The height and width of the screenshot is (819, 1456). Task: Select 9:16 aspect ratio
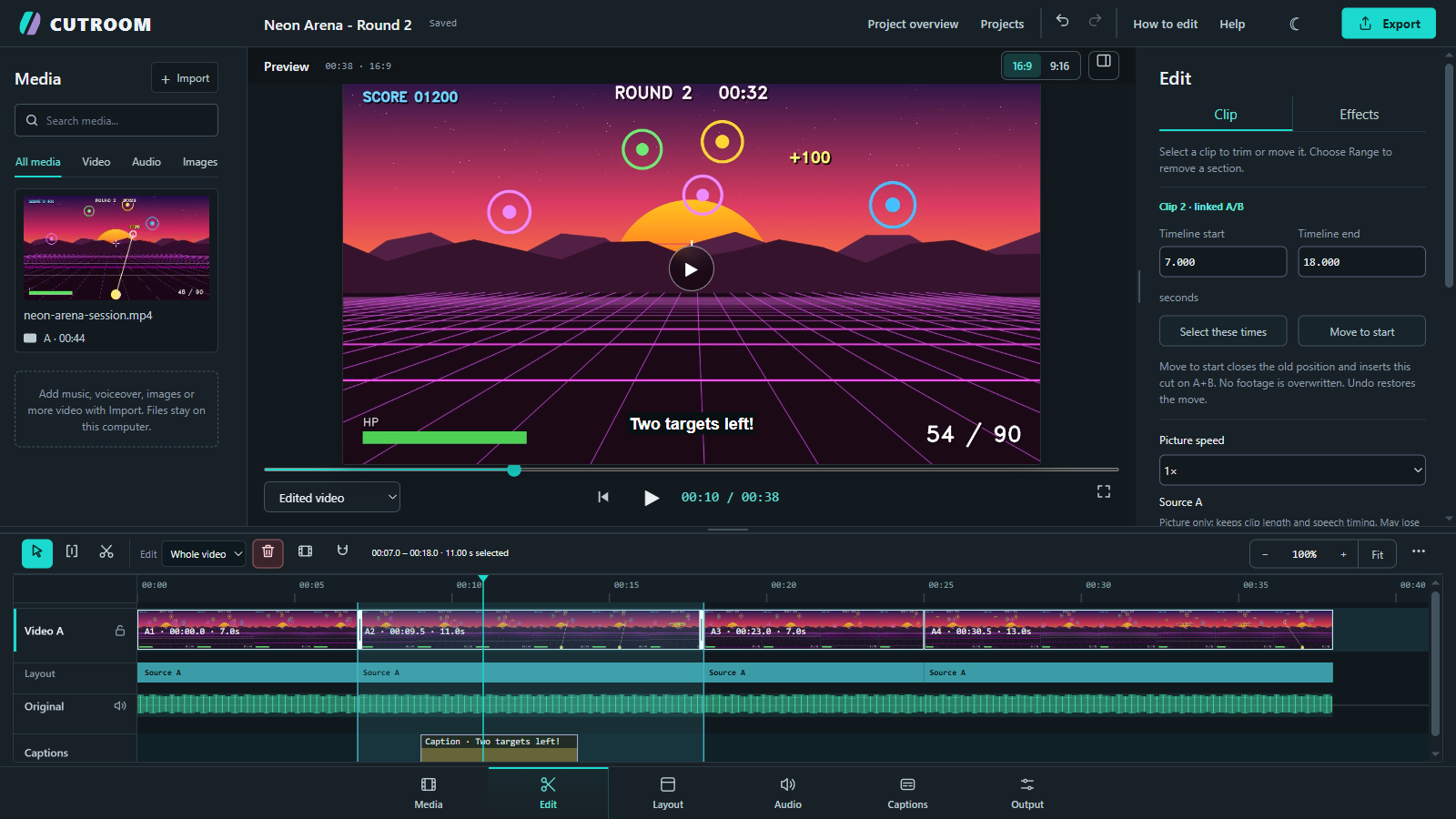click(x=1060, y=66)
